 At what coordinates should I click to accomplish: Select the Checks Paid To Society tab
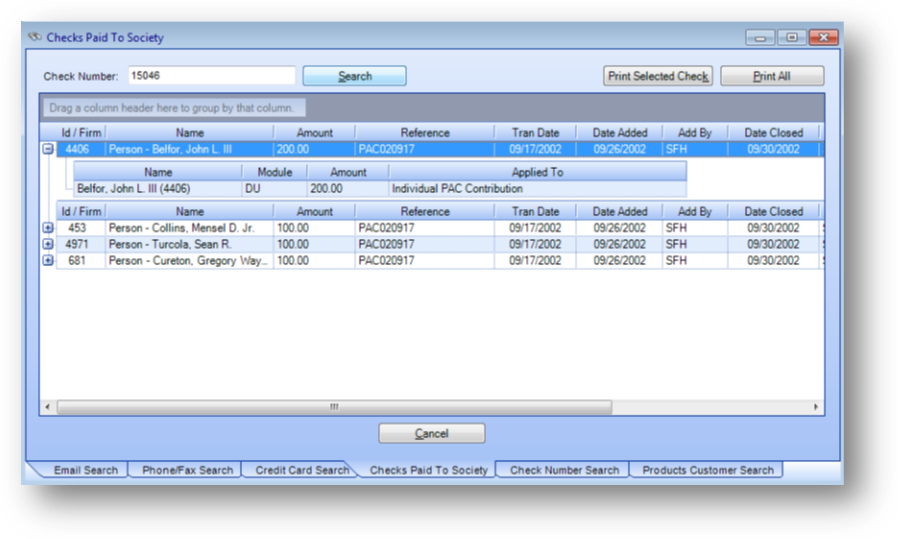point(428,470)
